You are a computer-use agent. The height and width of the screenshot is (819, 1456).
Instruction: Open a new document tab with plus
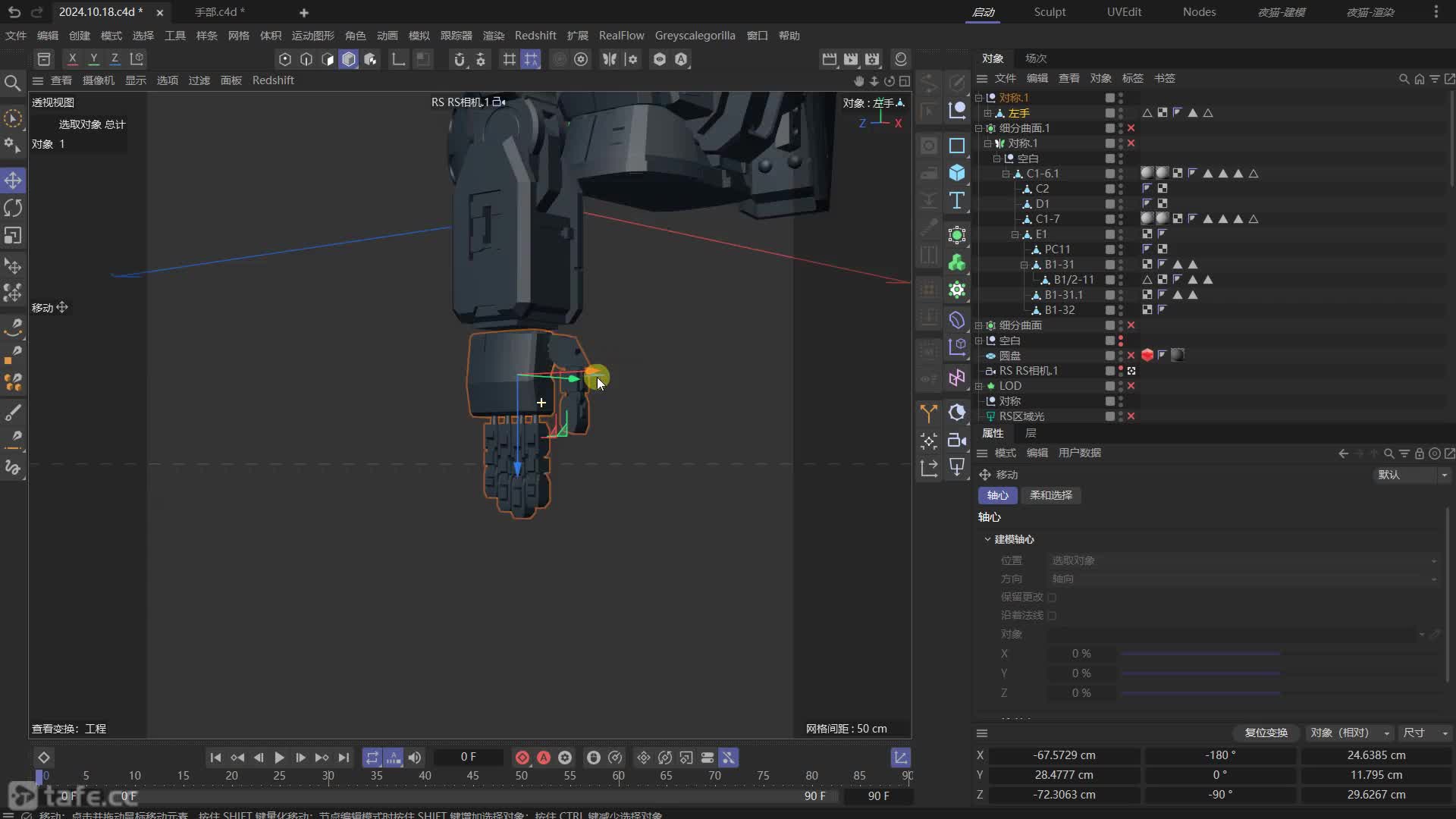[304, 12]
